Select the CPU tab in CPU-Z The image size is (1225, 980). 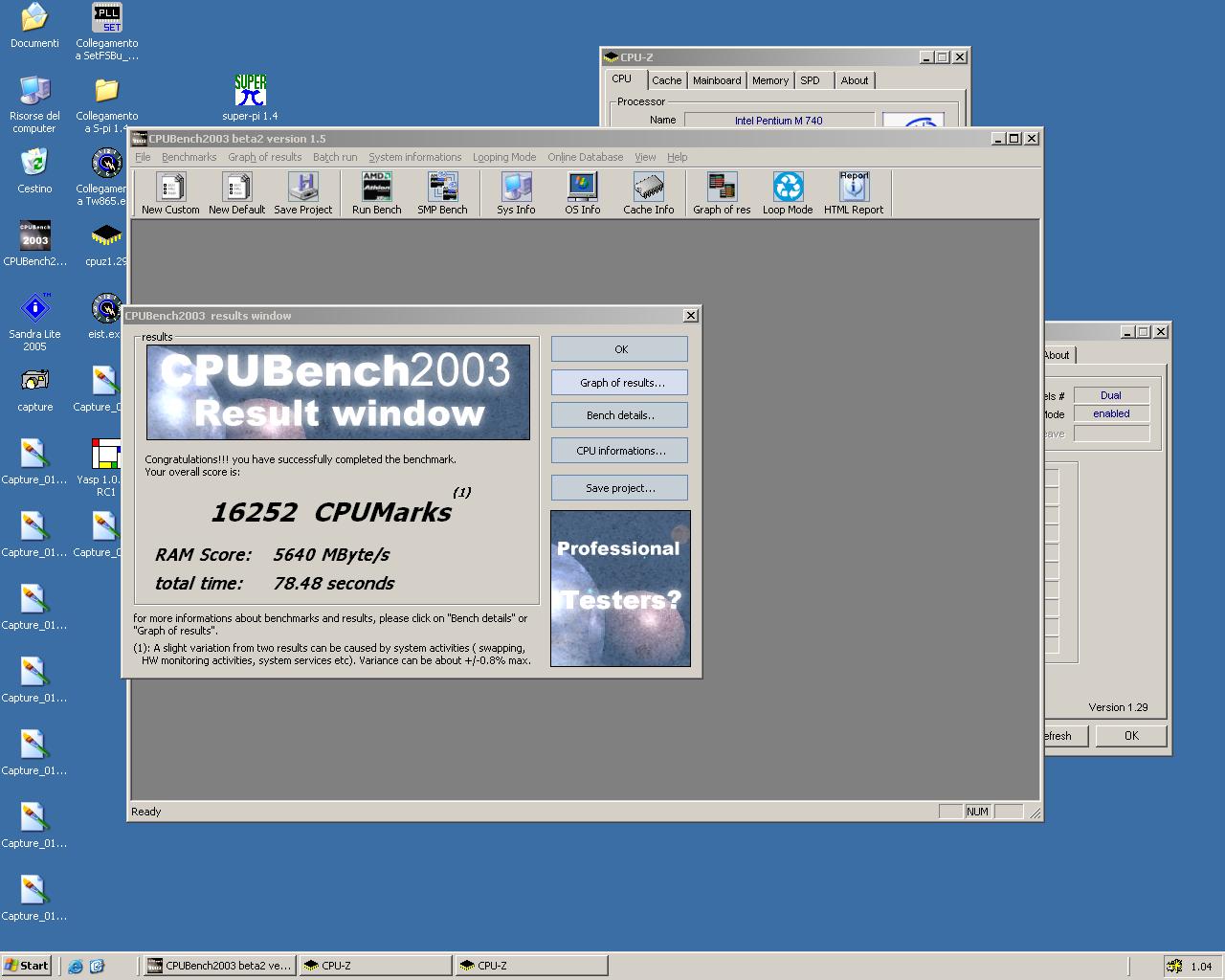click(x=622, y=79)
